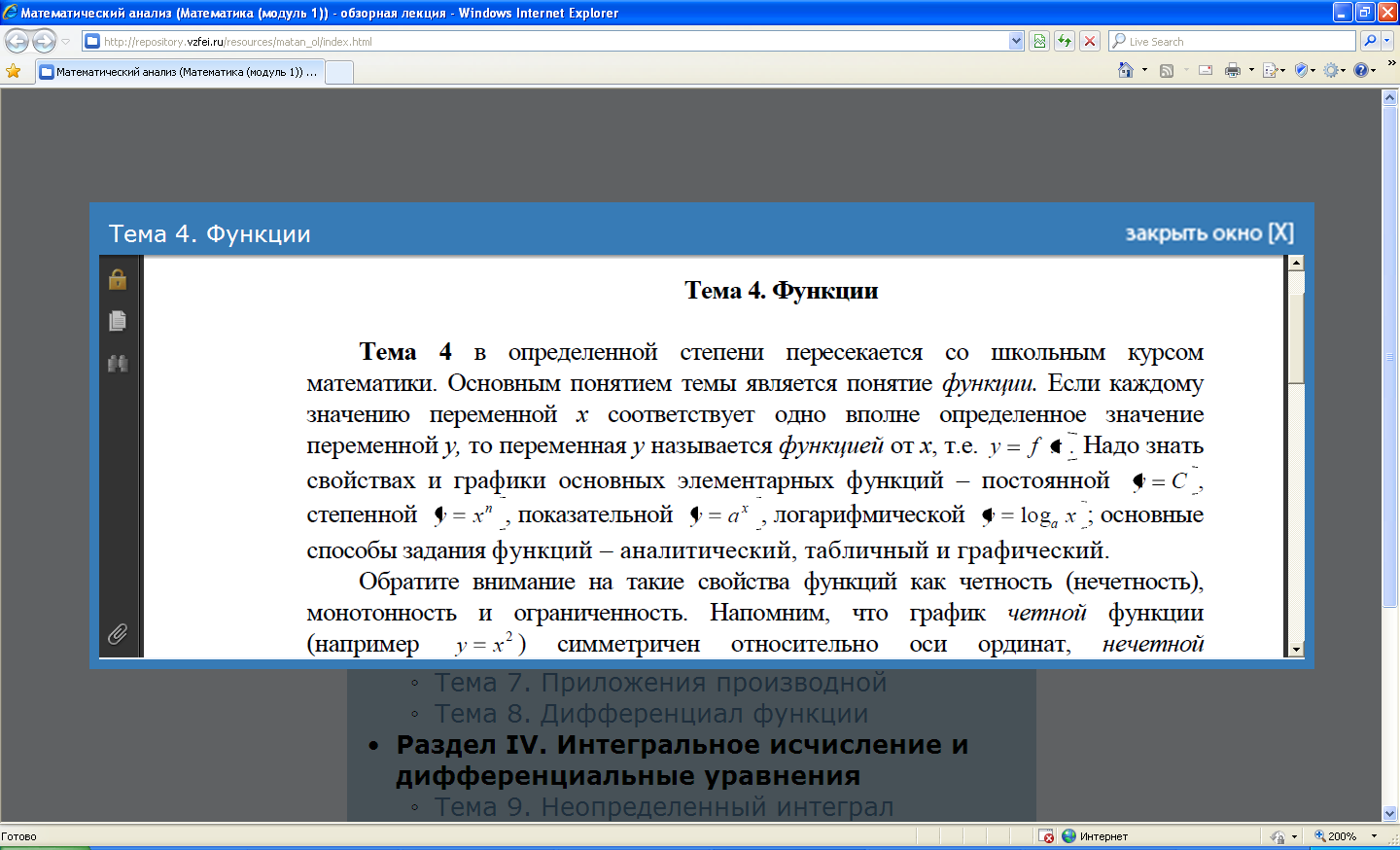Viewport: 1400px width, 850px height.
Task: Select the Математический анализ browser tab
Action: 179,72
